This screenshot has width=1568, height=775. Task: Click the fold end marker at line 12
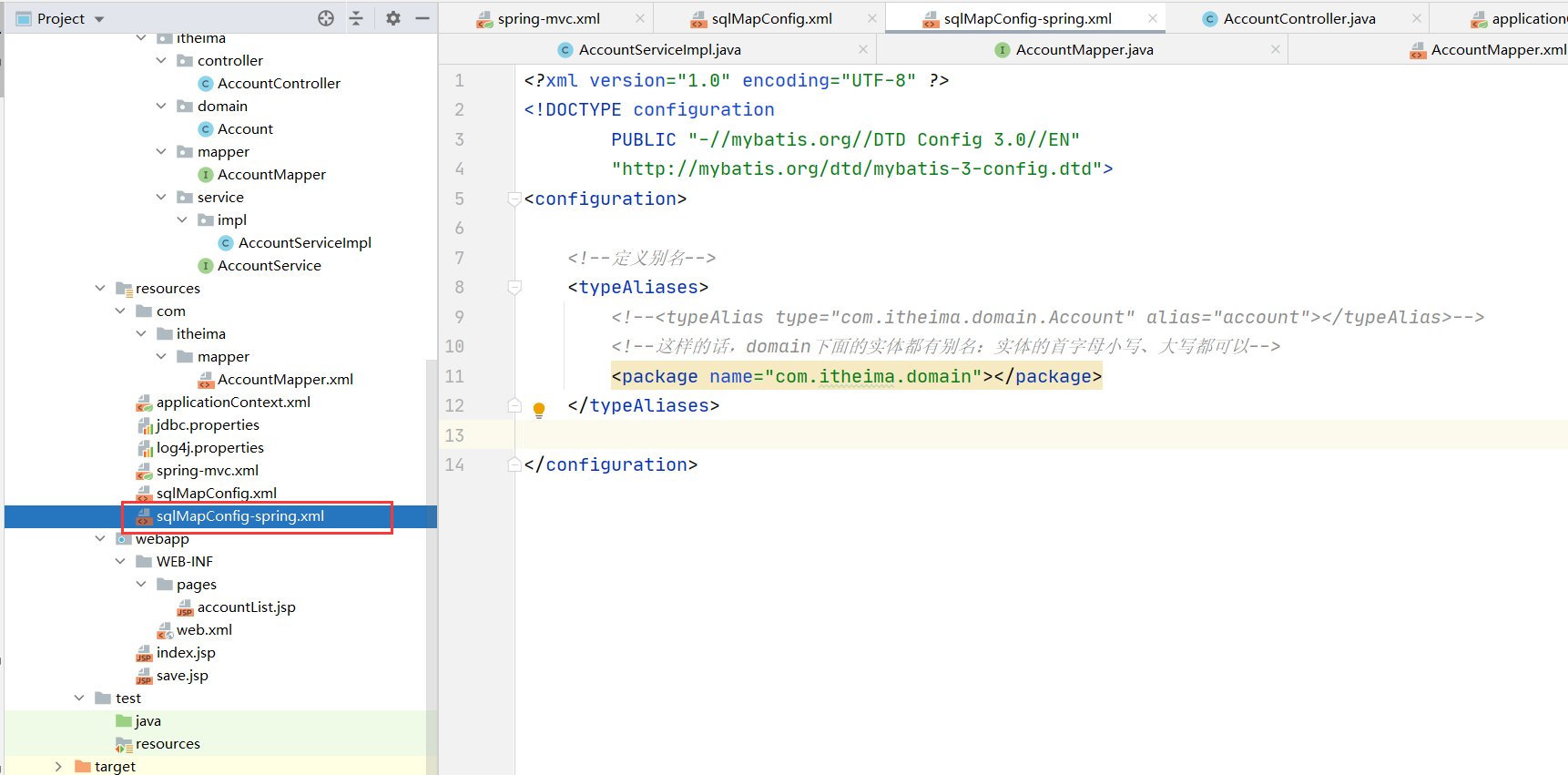point(514,405)
